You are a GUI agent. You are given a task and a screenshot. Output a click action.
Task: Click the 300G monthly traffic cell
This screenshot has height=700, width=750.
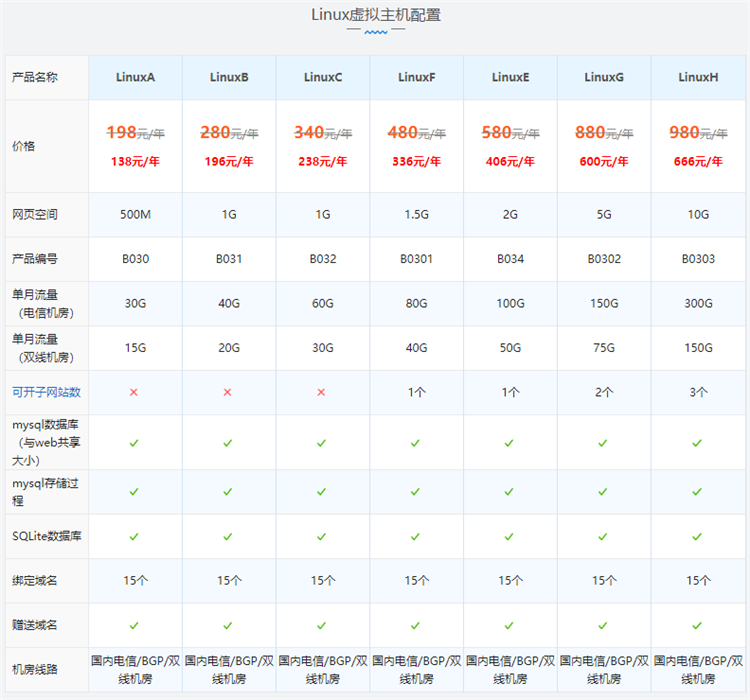698,304
